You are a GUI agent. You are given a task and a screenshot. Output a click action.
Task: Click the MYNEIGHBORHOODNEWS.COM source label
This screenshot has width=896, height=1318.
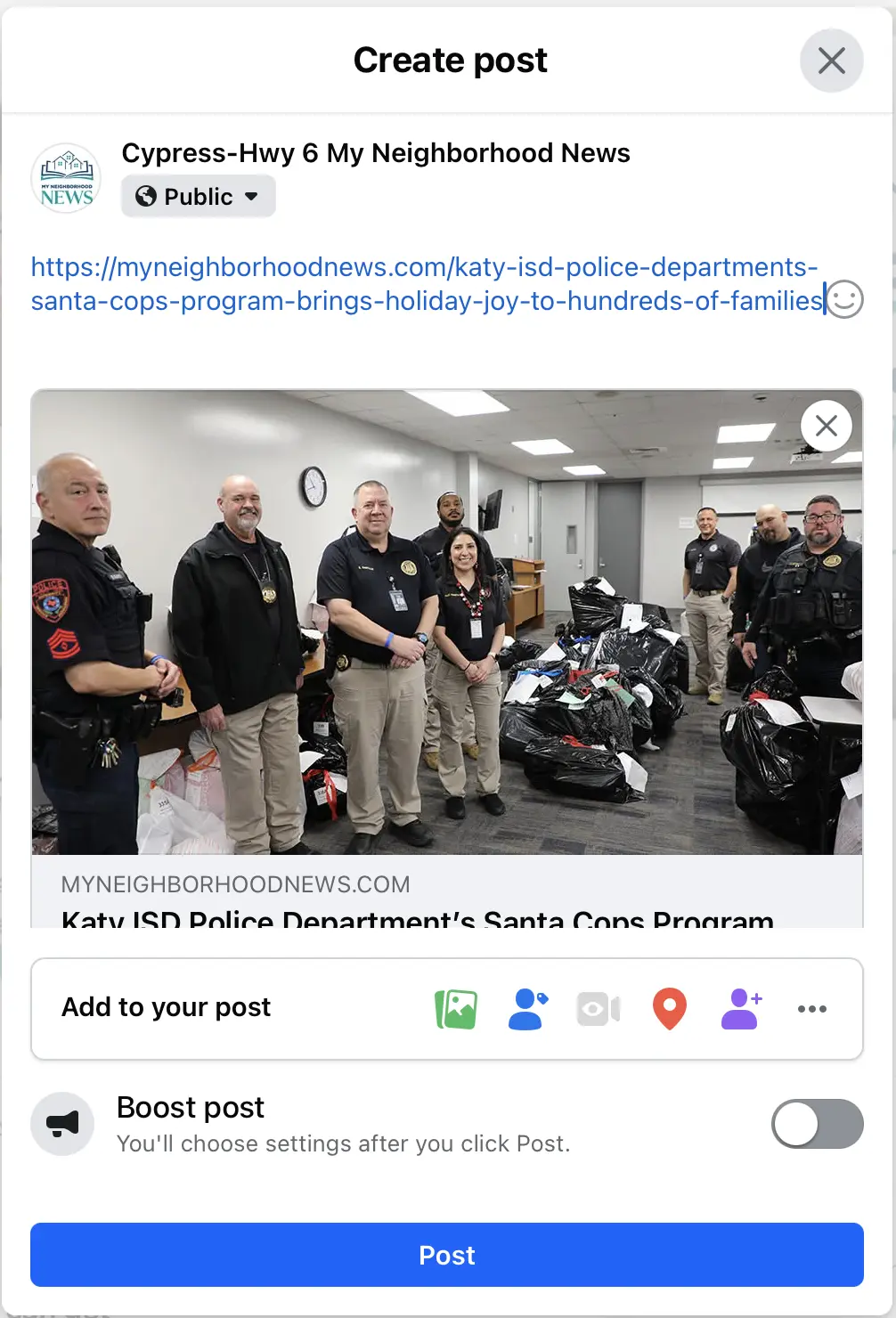point(235,884)
